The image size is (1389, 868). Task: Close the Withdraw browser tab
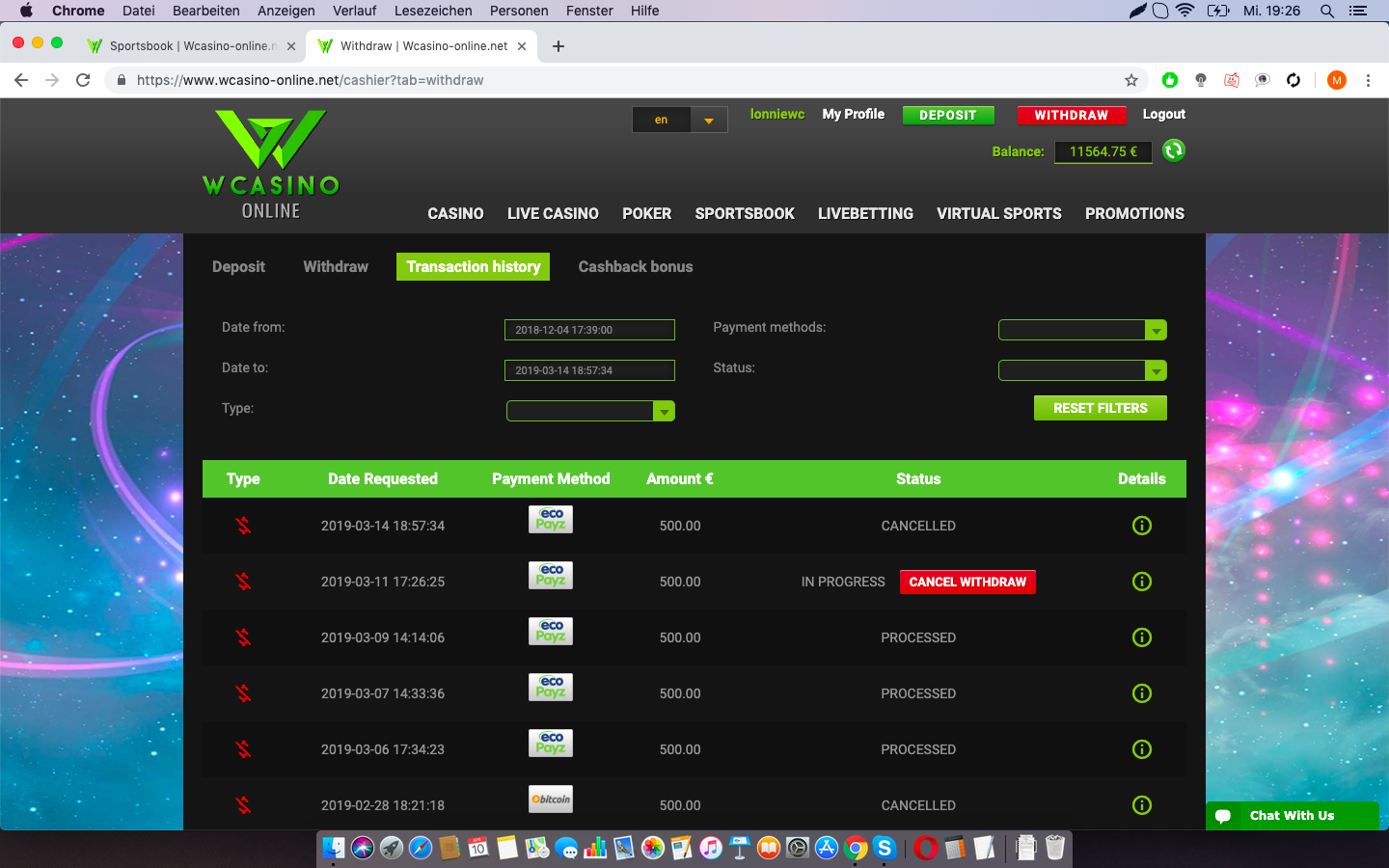pos(522,46)
